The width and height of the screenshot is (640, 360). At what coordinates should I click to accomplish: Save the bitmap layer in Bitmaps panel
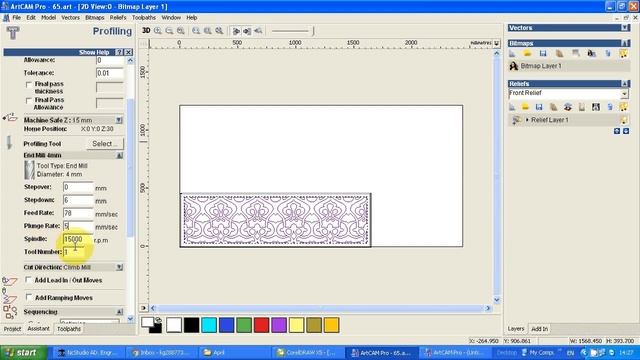(543, 53)
